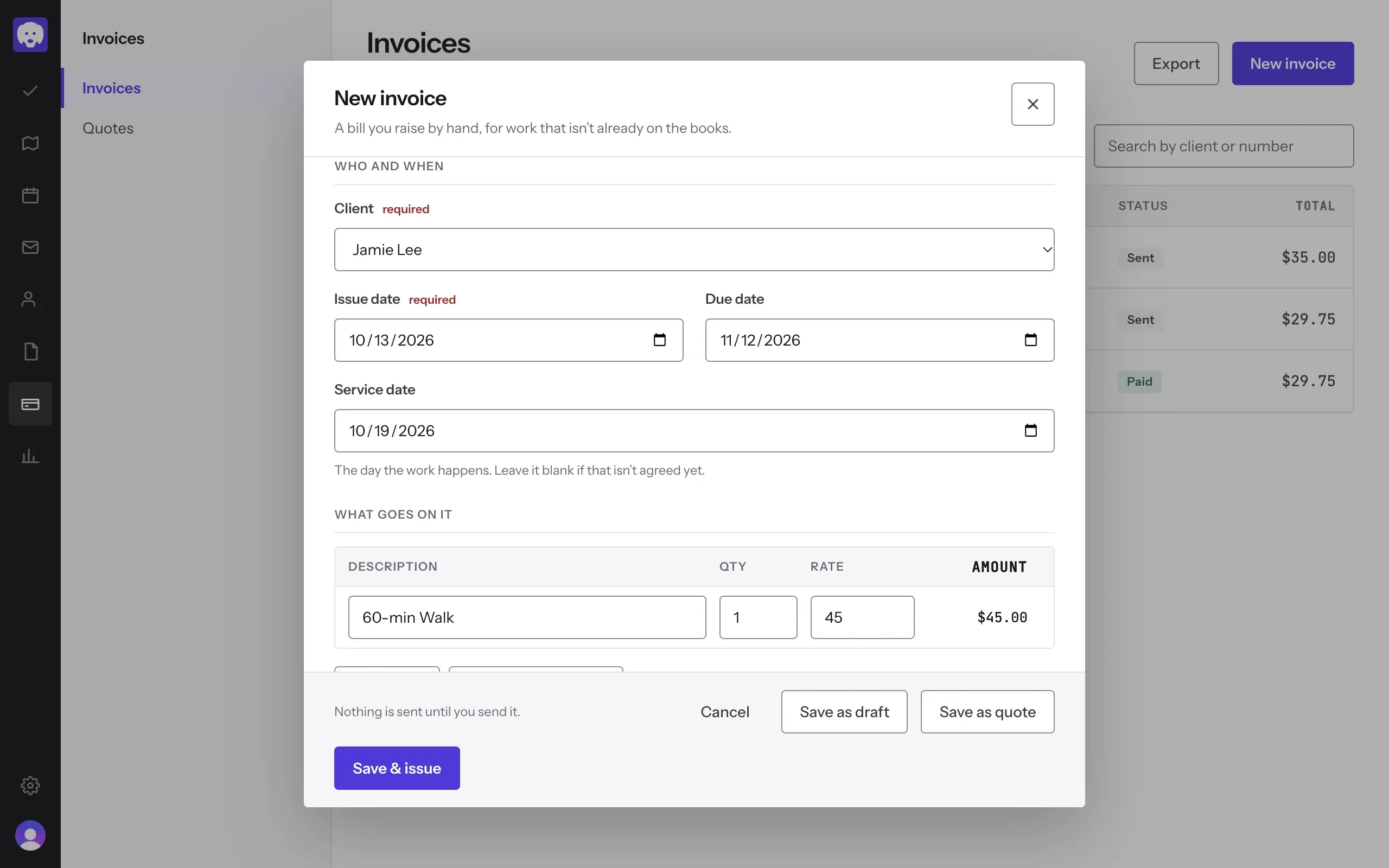Click the Rate field with value 45

point(862,617)
